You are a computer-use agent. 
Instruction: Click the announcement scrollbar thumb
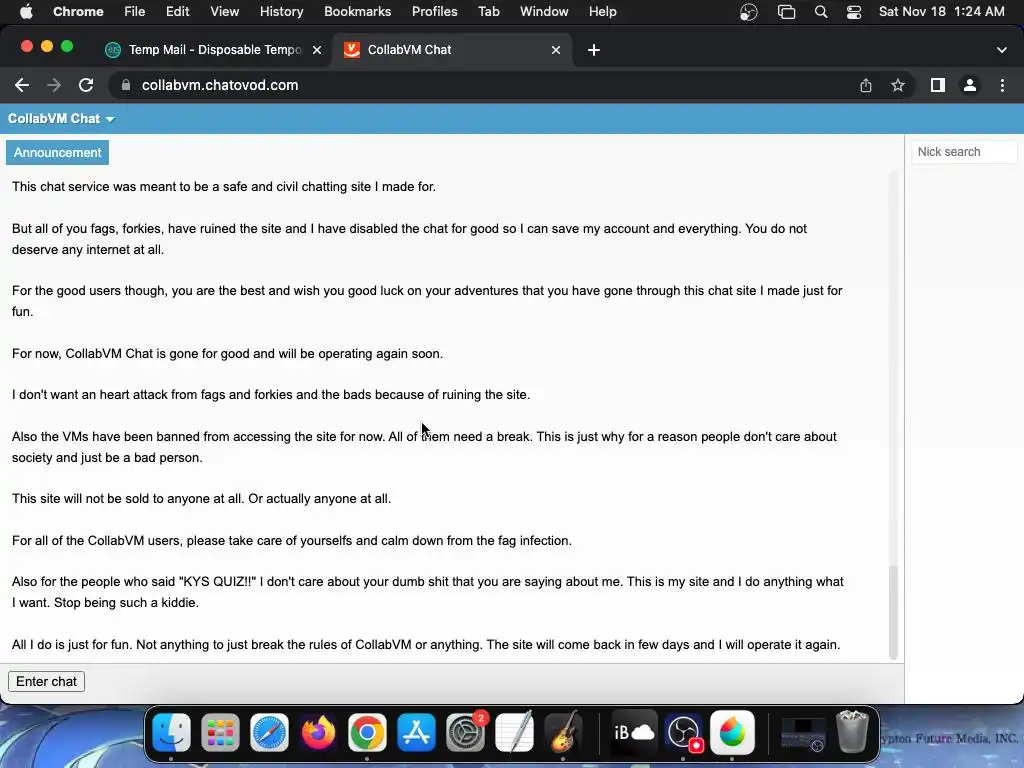point(893,613)
